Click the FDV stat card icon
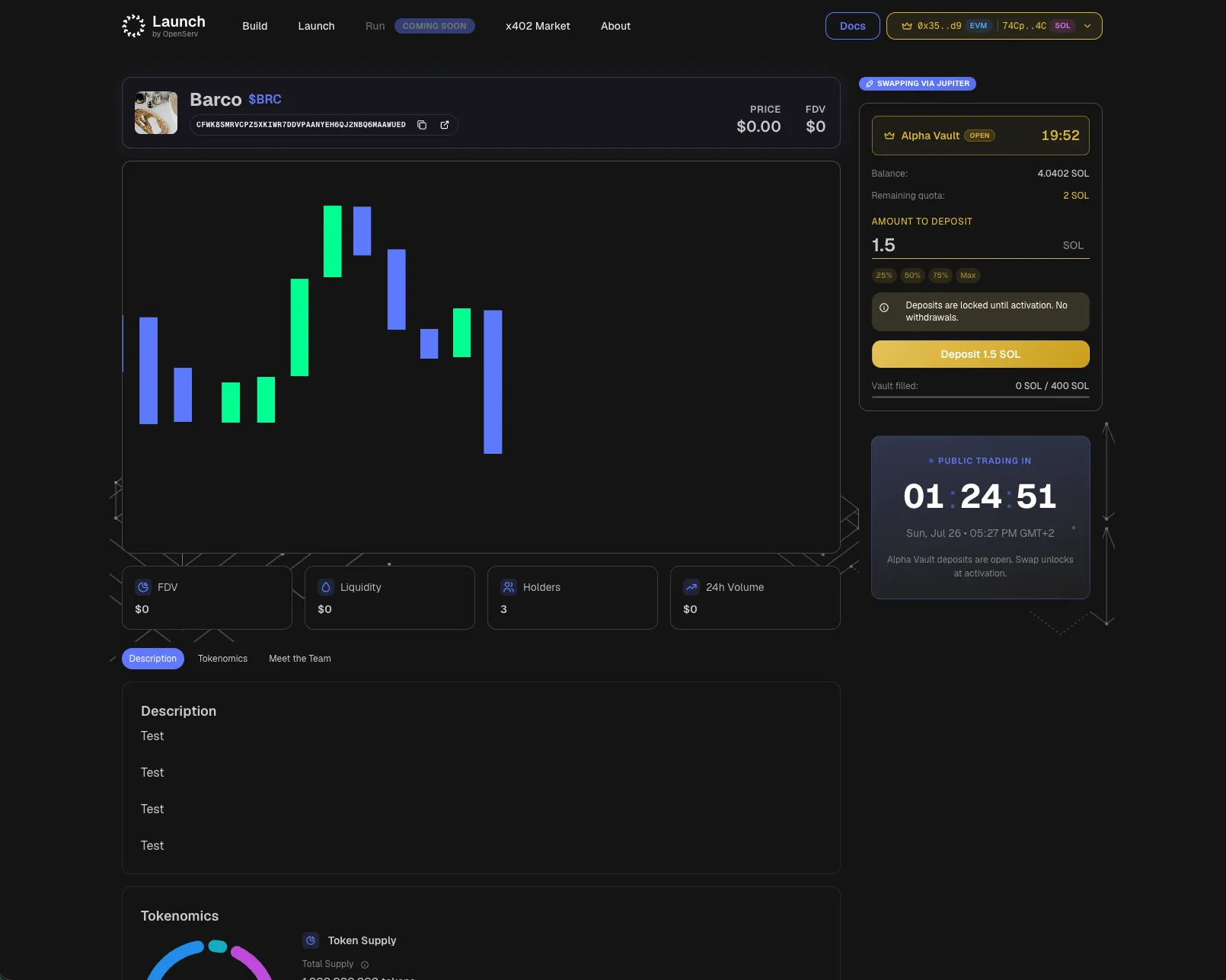This screenshot has width=1226, height=980. (x=143, y=587)
